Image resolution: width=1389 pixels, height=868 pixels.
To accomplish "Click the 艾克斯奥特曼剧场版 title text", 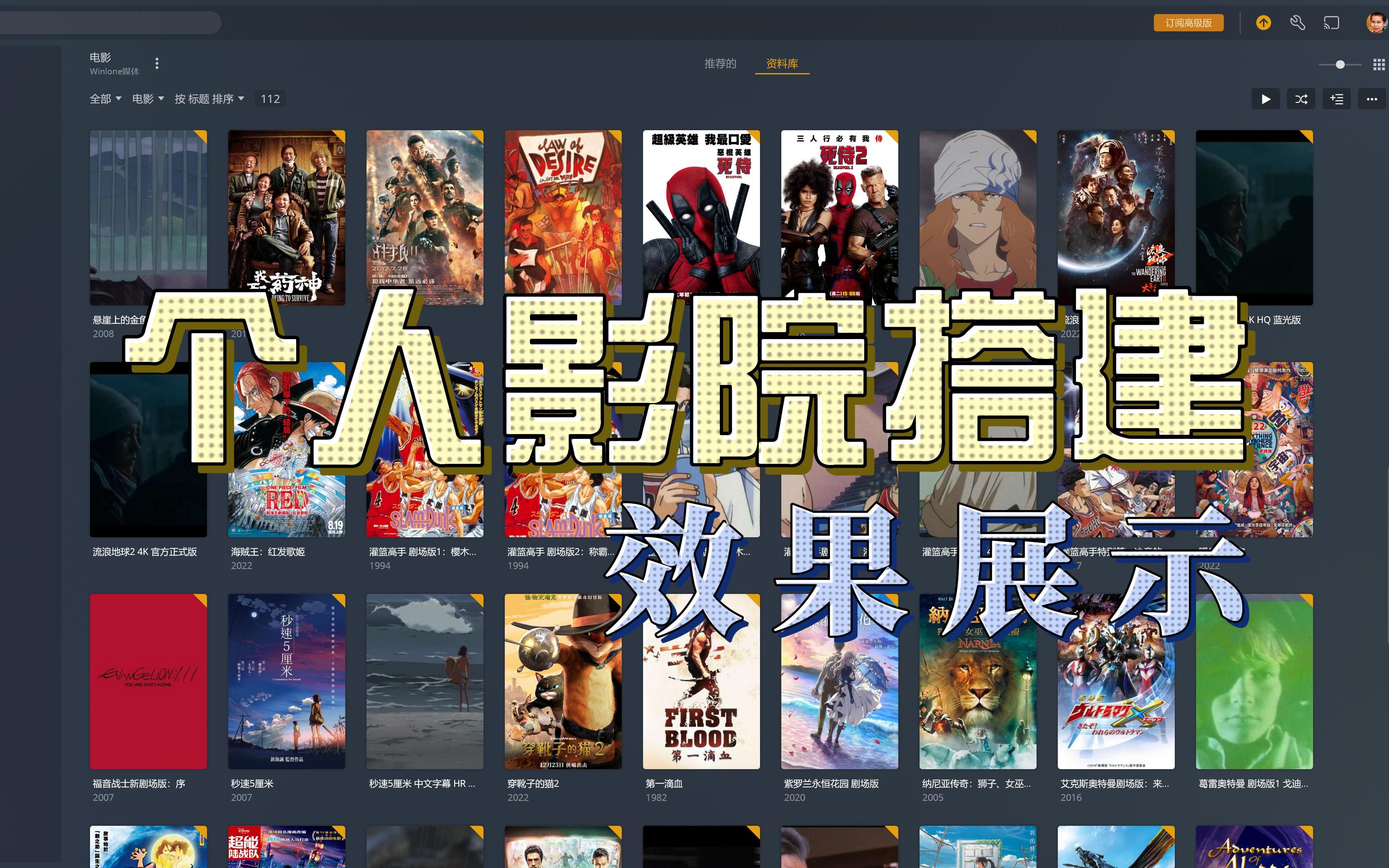I will (1114, 784).
